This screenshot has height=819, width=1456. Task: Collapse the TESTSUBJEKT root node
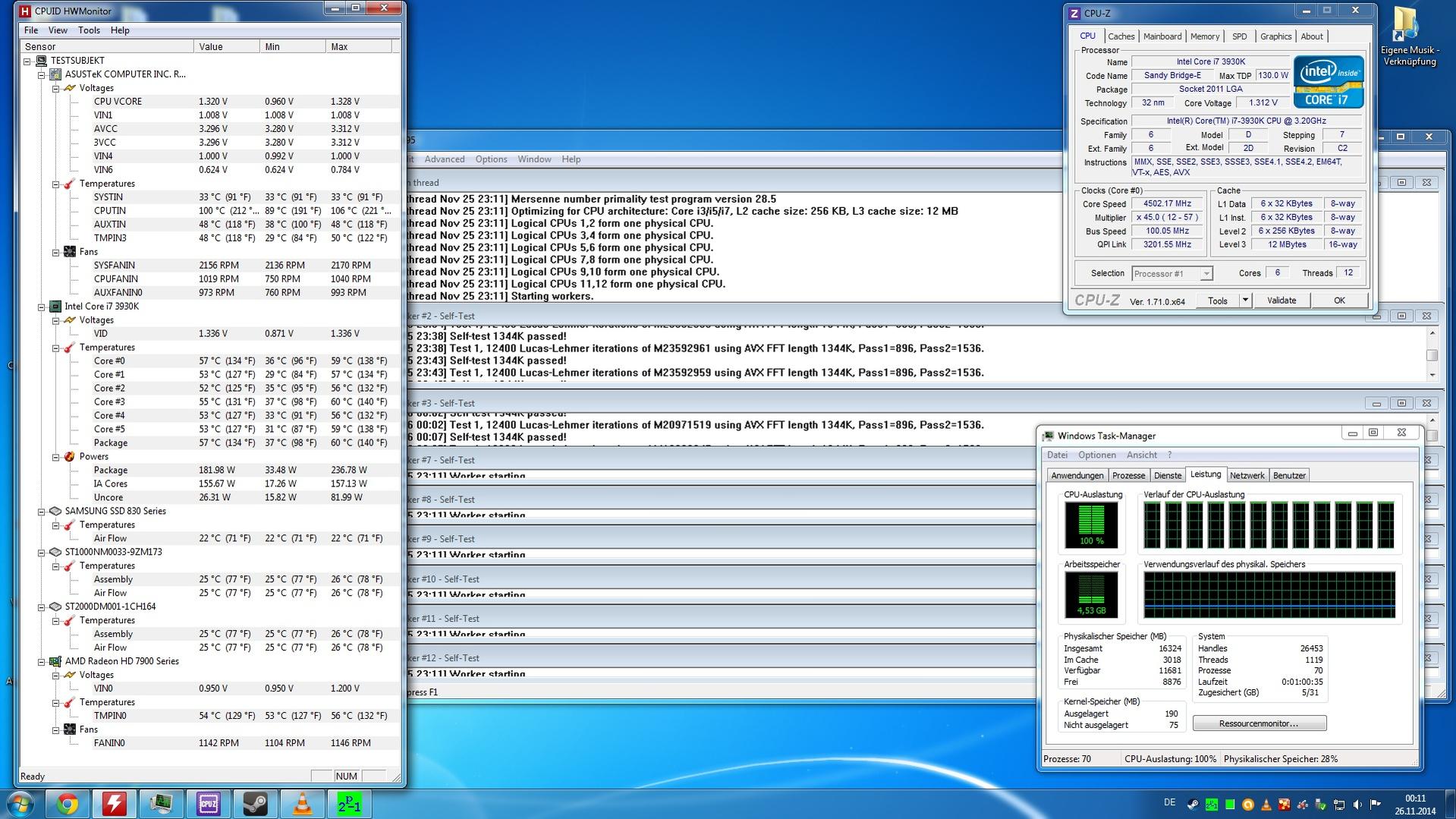click(27, 61)
